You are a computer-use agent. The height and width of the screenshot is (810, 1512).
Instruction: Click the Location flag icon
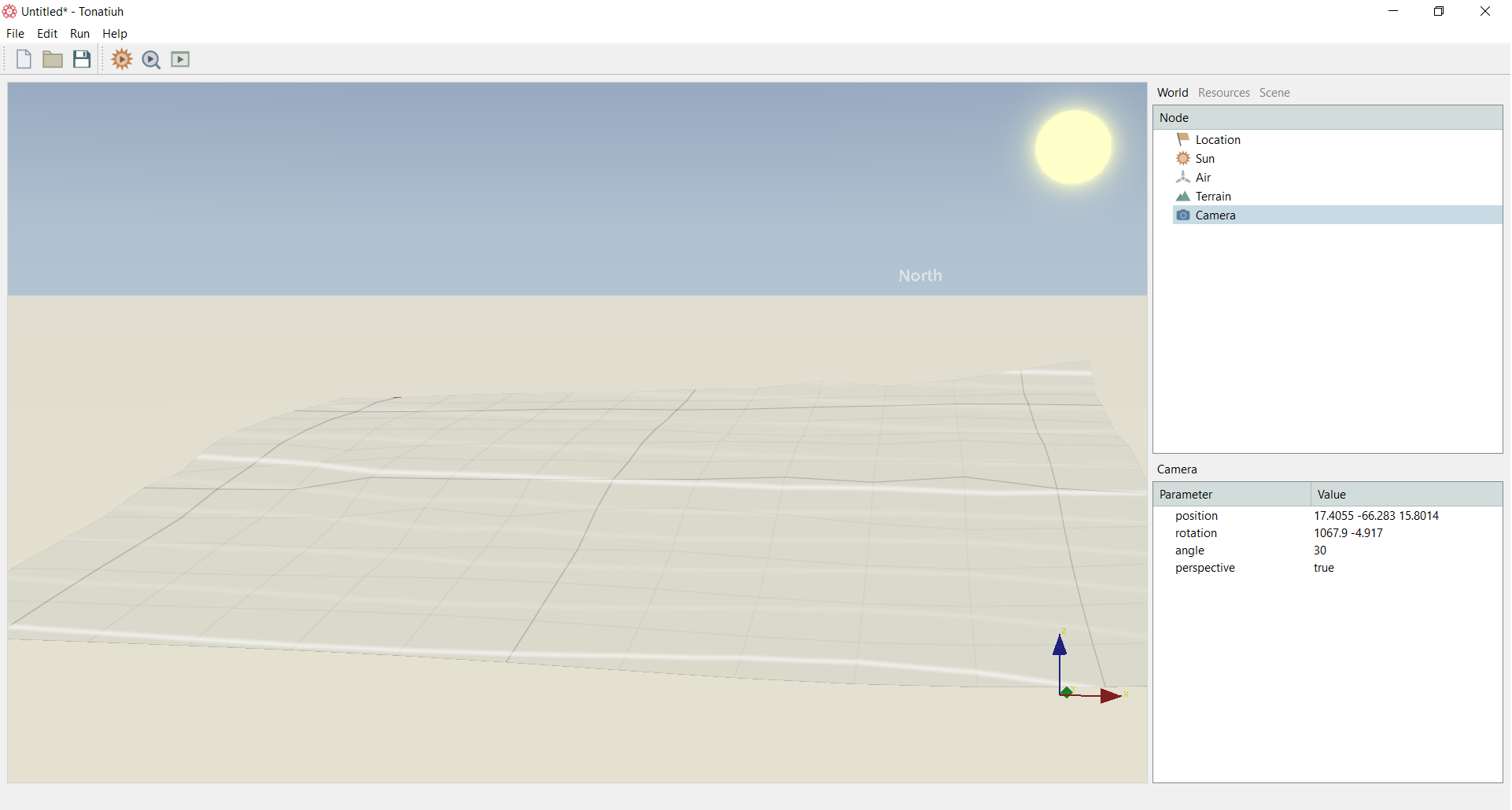coord(1182,139)
